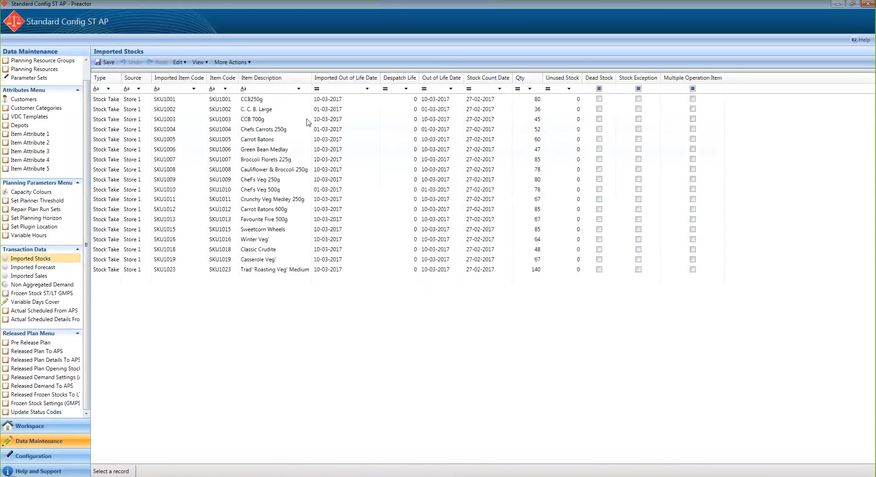Toggle Stock Exception checkbox for SKU1003 row

tap(638, 119)
